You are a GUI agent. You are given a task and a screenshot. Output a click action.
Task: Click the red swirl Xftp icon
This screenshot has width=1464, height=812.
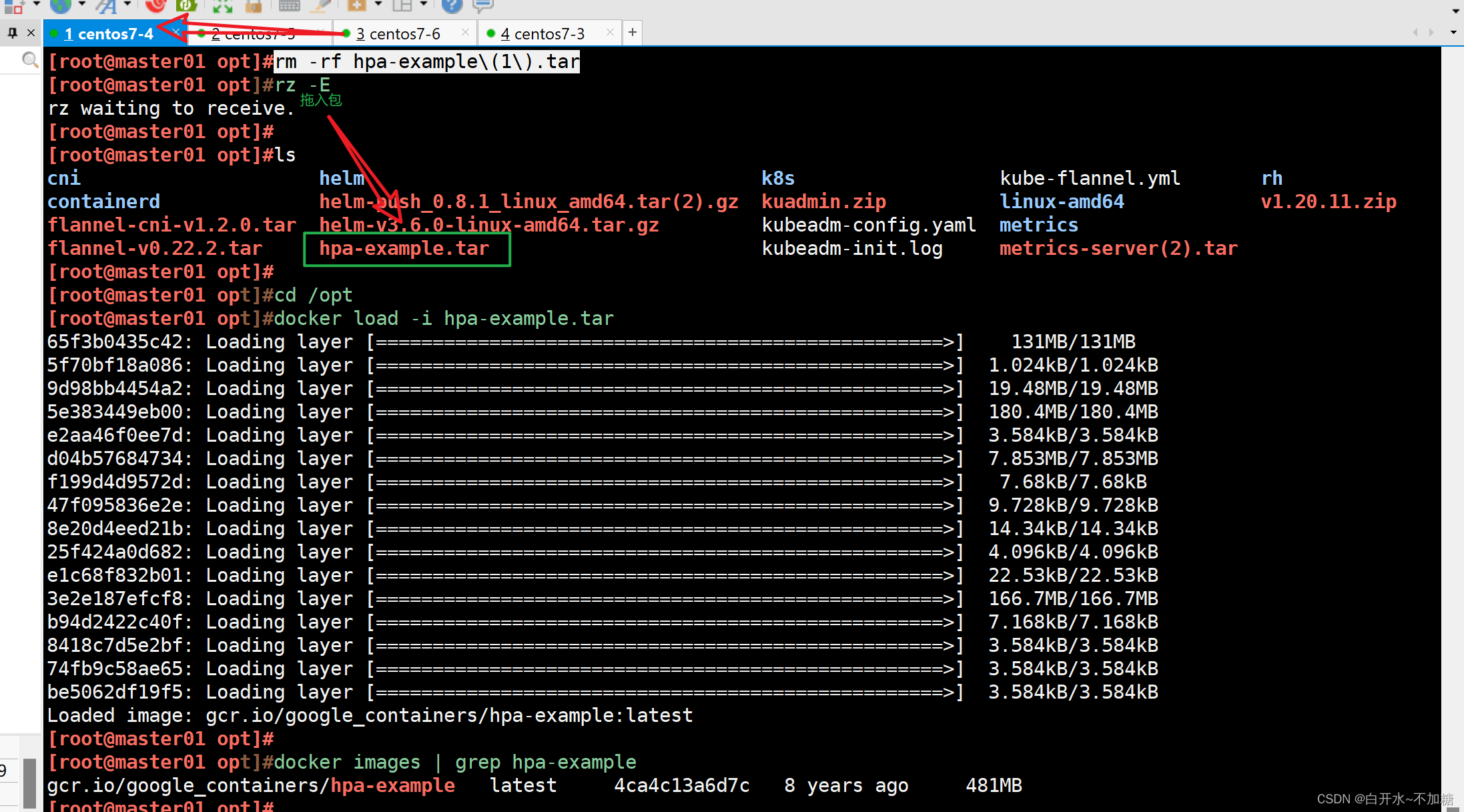[x=155, y=5]
